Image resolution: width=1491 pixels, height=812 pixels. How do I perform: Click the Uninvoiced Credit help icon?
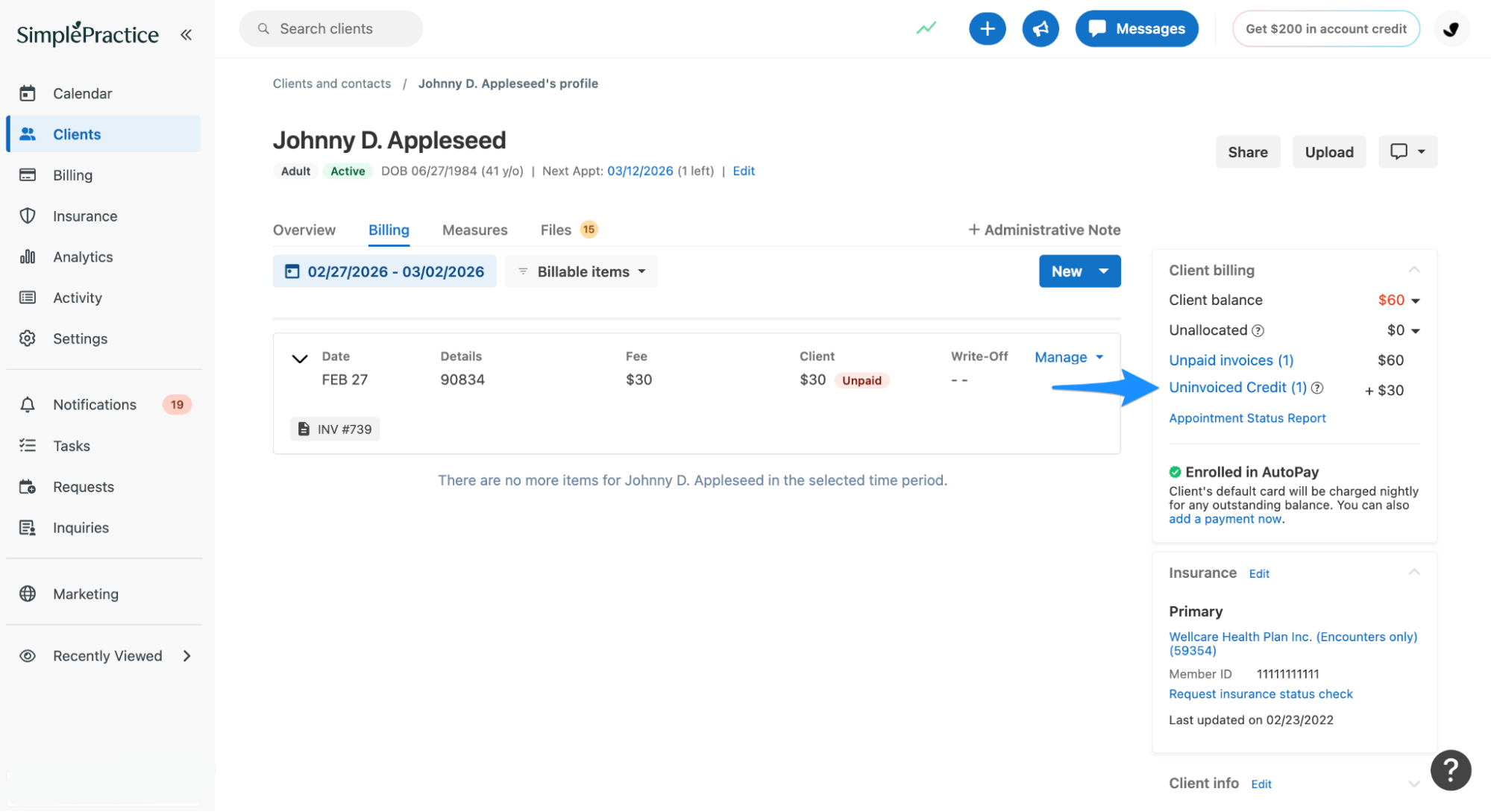[1317, 388]
